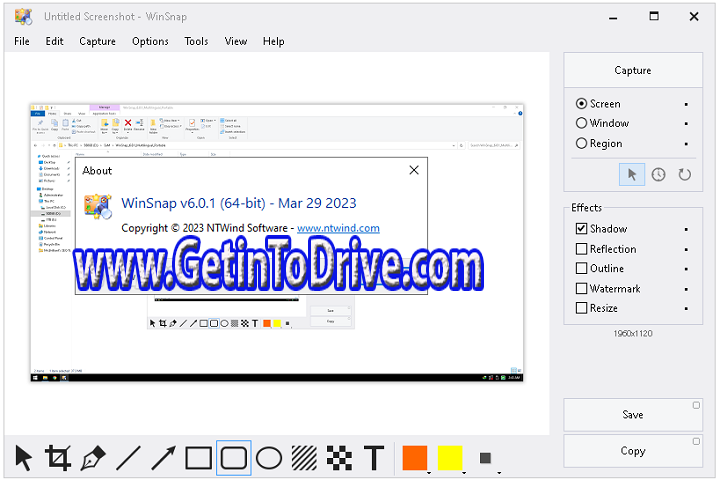Choose the Region capture mode
Viewport: 720px width, 480px height.
[x=581, y=143]
